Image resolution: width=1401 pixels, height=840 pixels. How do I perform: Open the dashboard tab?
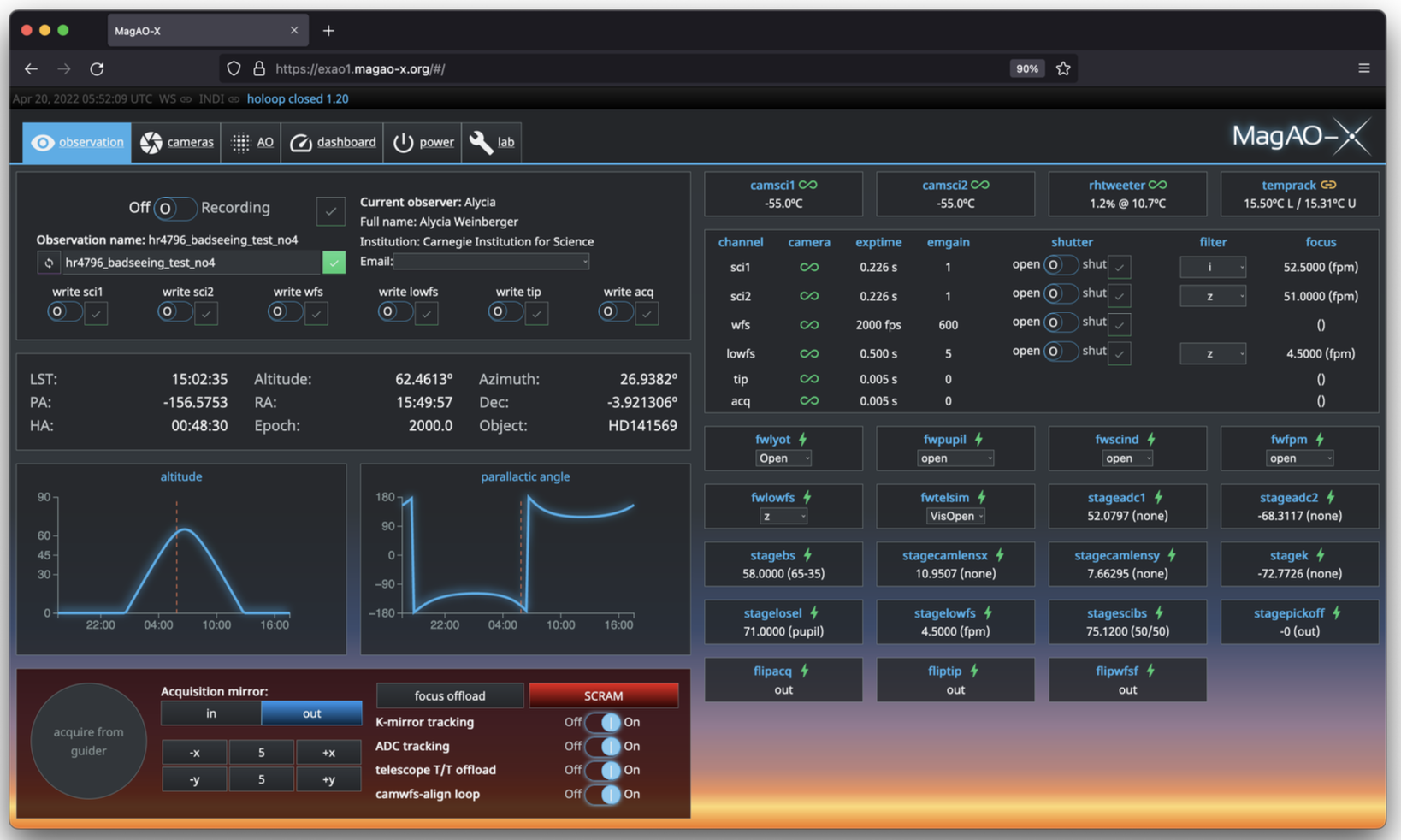(334, 142)
